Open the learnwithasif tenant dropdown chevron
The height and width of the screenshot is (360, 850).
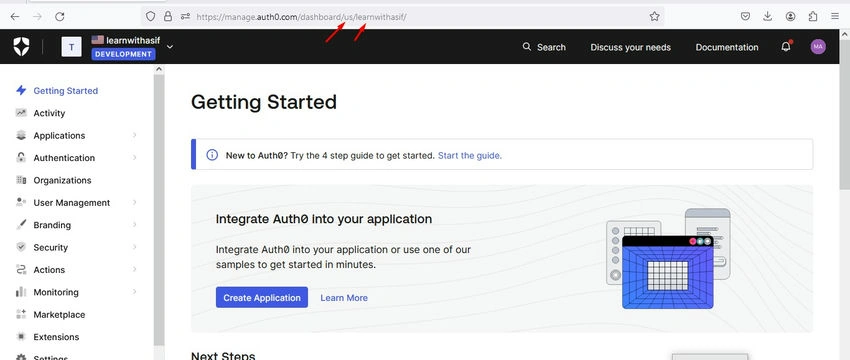(170, 47)
